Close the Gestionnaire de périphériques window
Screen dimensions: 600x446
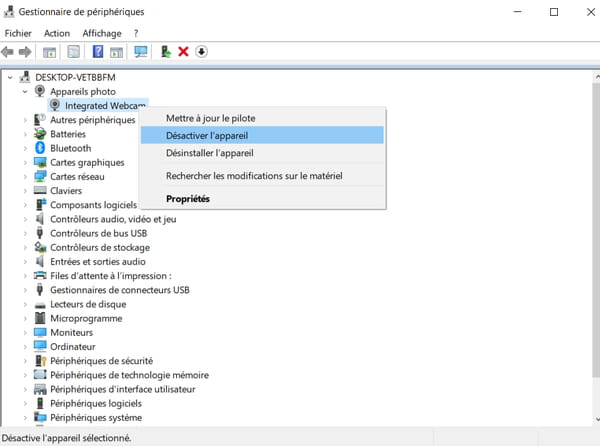point(590,12)
